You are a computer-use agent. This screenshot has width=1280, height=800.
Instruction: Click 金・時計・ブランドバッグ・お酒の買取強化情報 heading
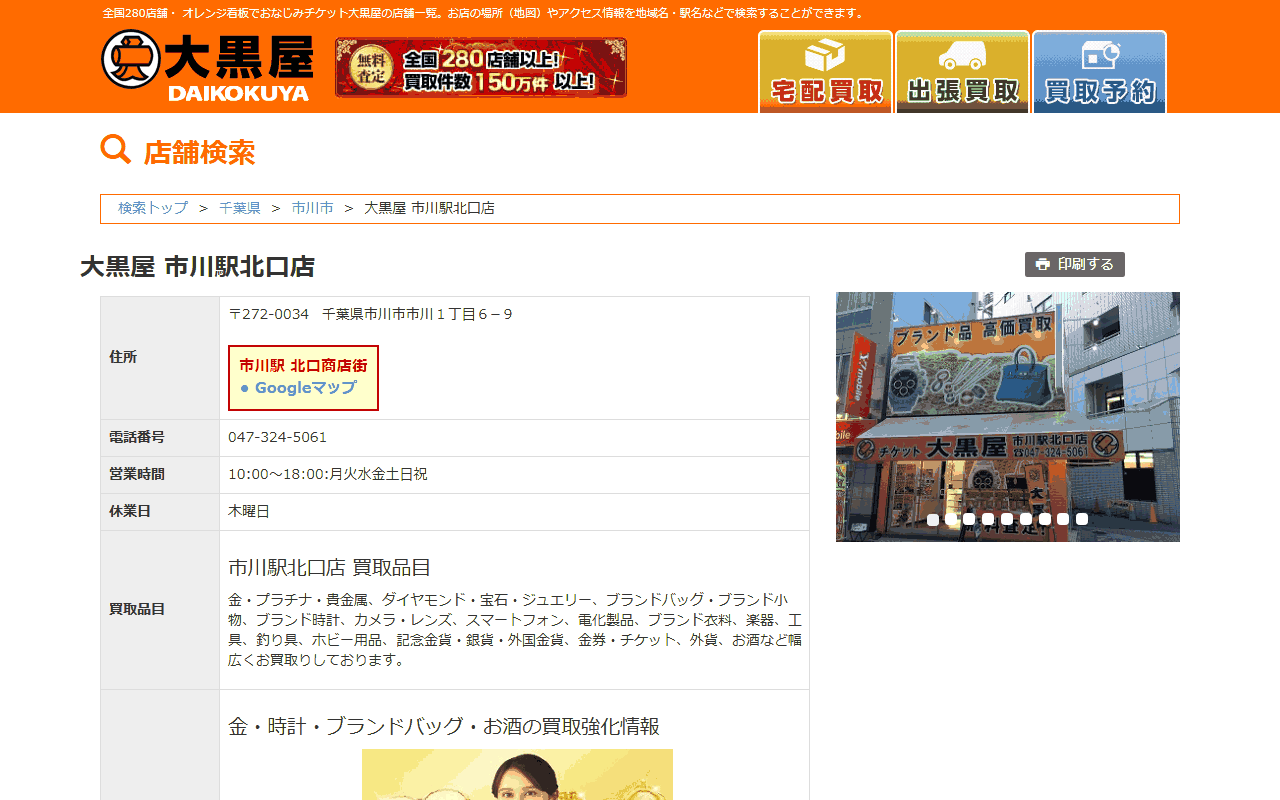(444, 726)
